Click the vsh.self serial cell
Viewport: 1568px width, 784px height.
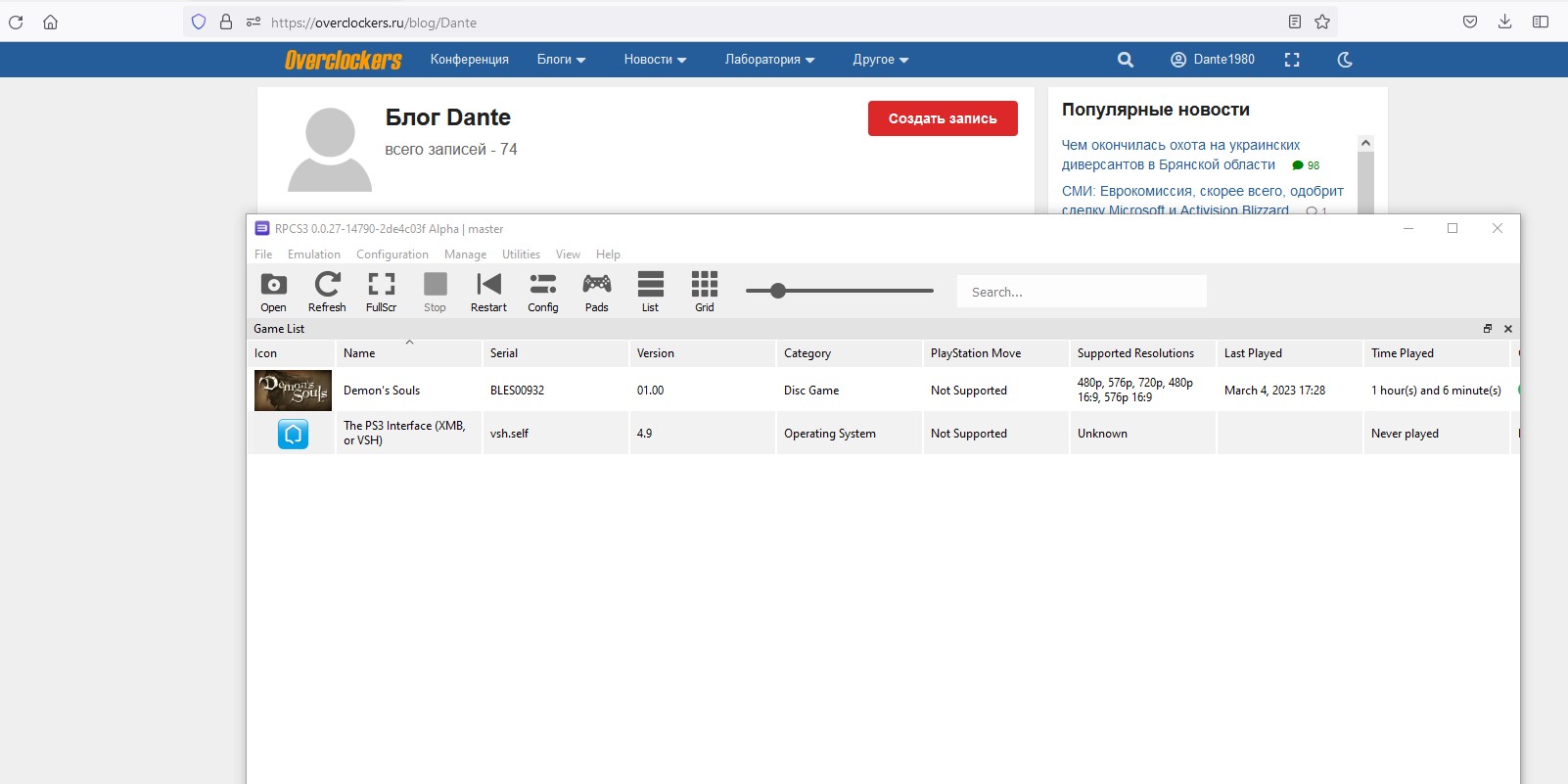pos(509,434)
